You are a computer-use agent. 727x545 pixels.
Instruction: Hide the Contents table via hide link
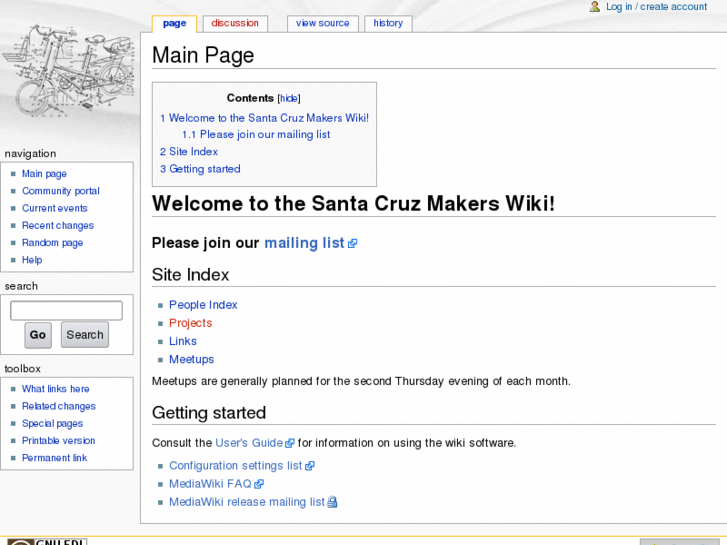coord(289,98)
